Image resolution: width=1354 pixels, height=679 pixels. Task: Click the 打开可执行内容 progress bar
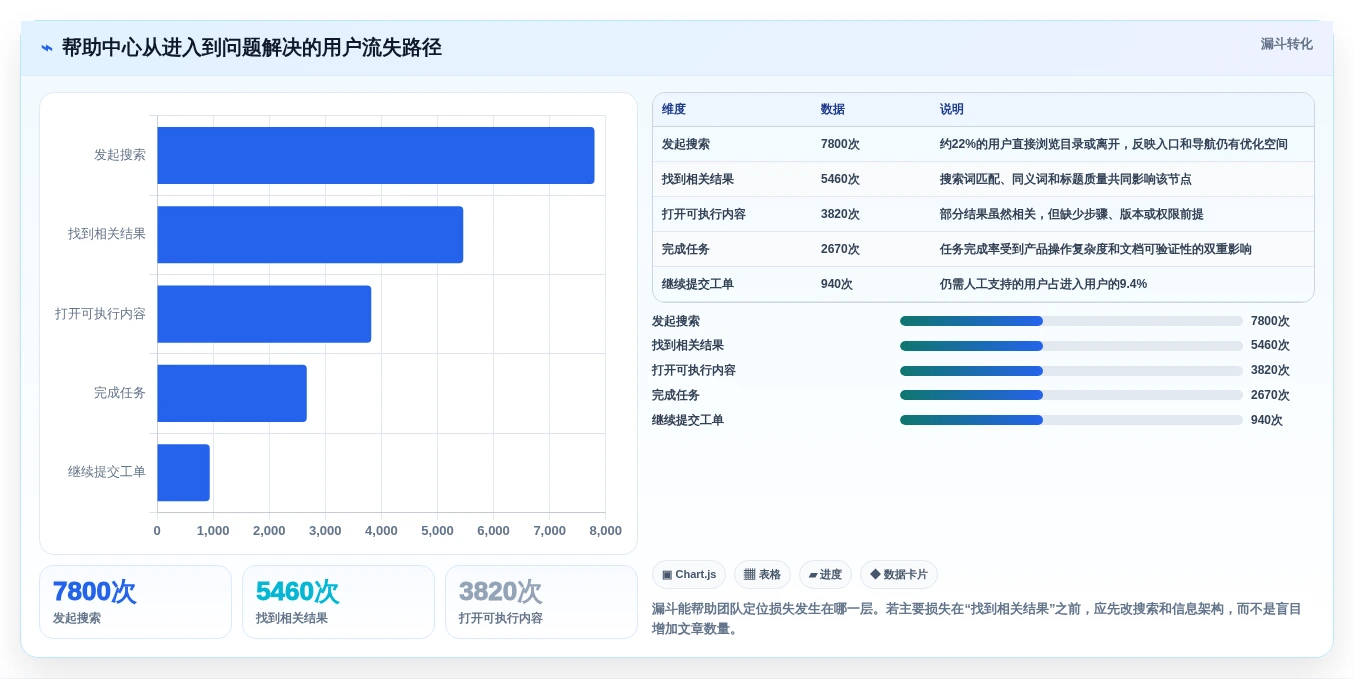pos(1071,370)
